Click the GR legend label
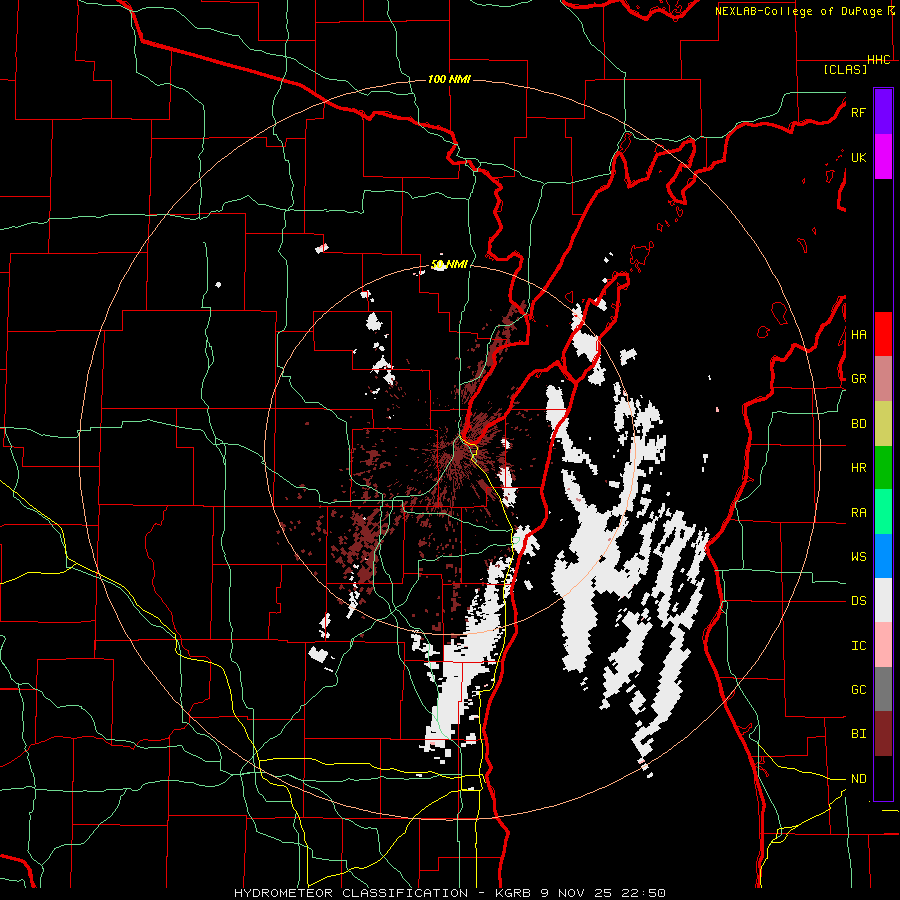Screen dimensions: 900x900 click(858, 379)
